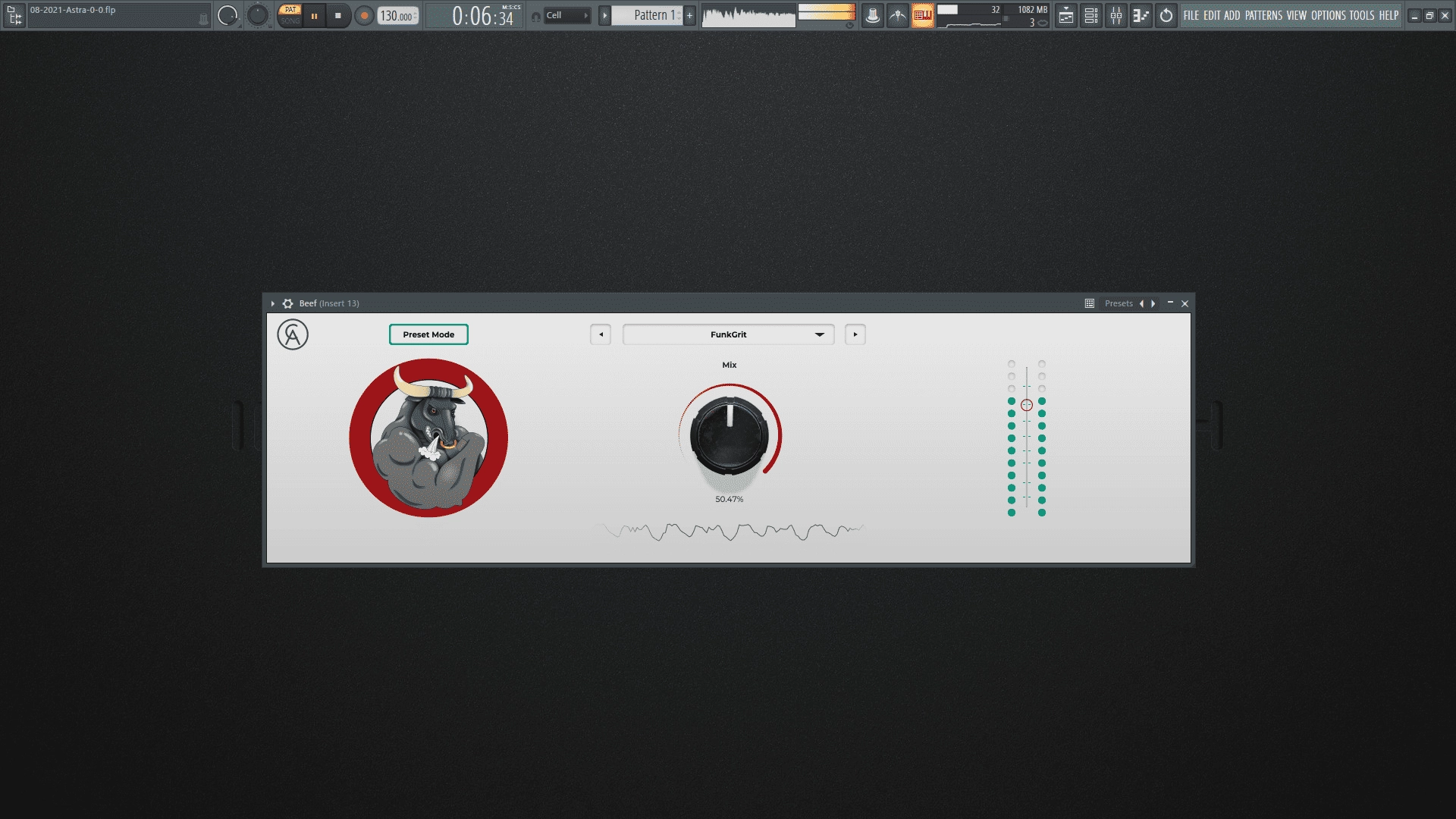Viewport: 1456px width, 819px height.
Task: Click the magnet snap icon beside Cell
Action: 535,16
